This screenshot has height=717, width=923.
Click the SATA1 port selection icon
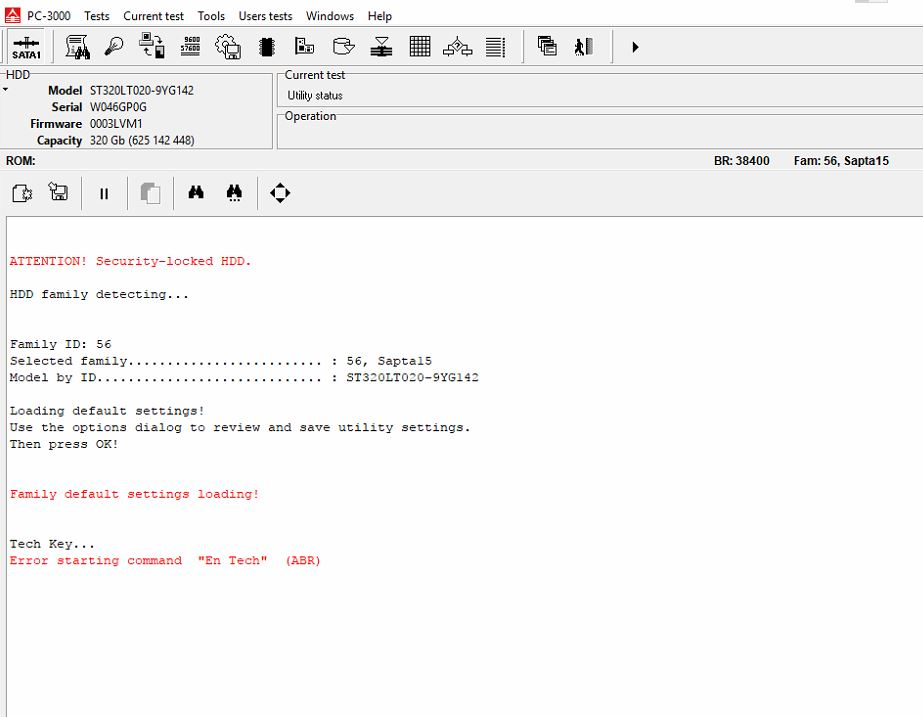tap(26, 47)
